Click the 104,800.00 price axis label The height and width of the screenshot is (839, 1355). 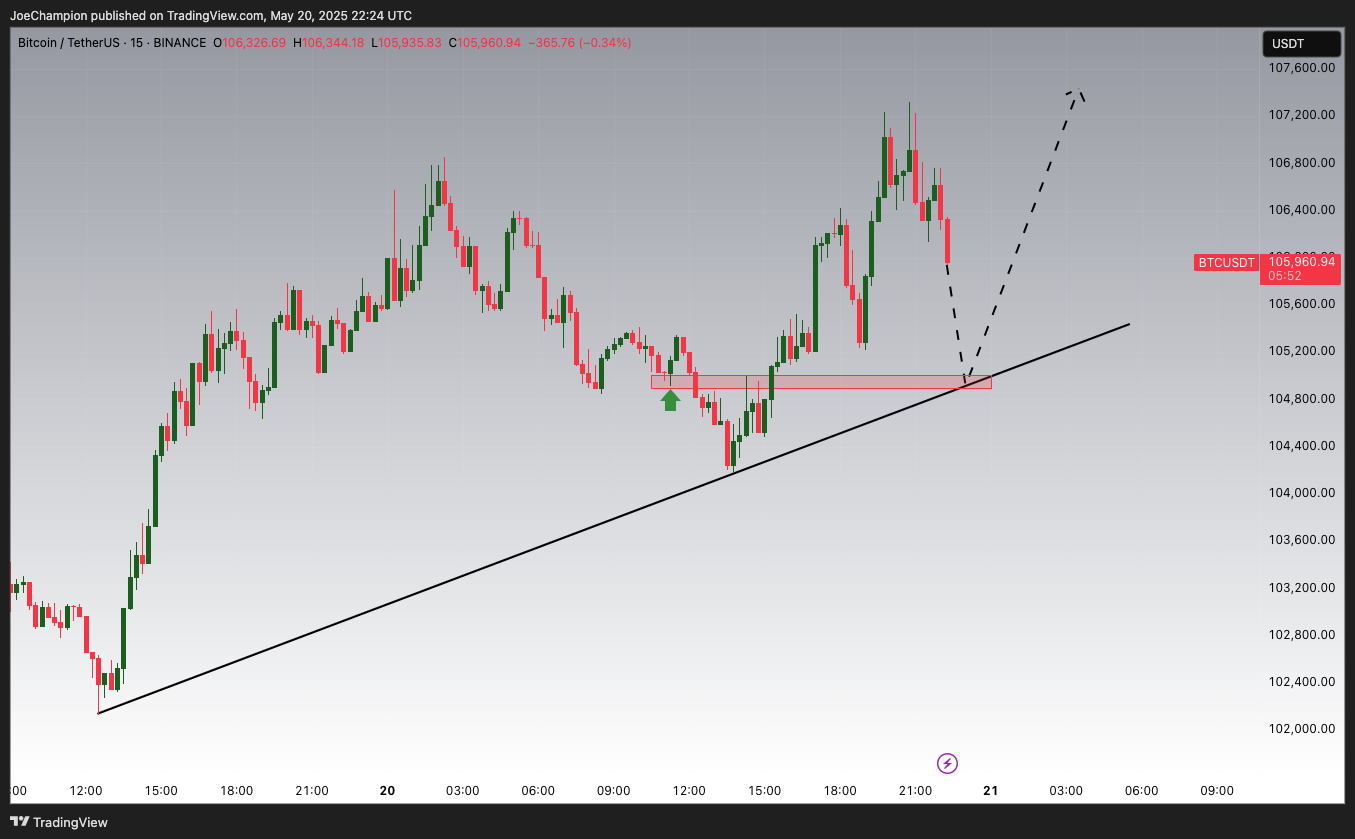click(x=1301, y=399)
